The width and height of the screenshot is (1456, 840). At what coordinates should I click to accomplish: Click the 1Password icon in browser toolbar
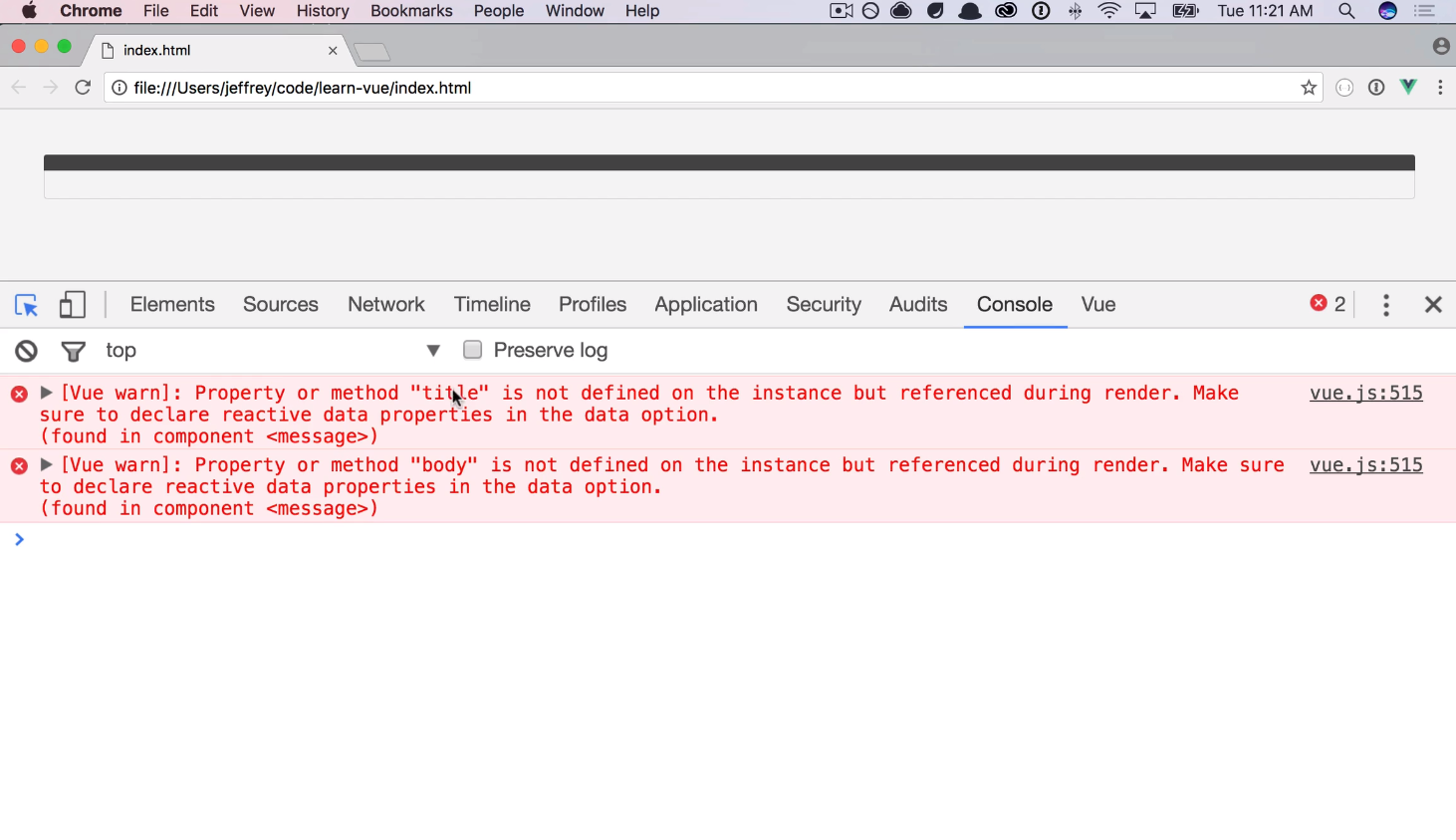[1376, 88]
